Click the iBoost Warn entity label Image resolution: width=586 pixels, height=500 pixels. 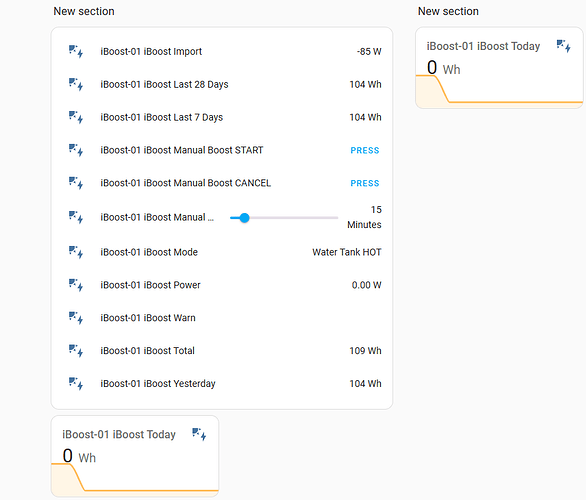pos(148,318)
